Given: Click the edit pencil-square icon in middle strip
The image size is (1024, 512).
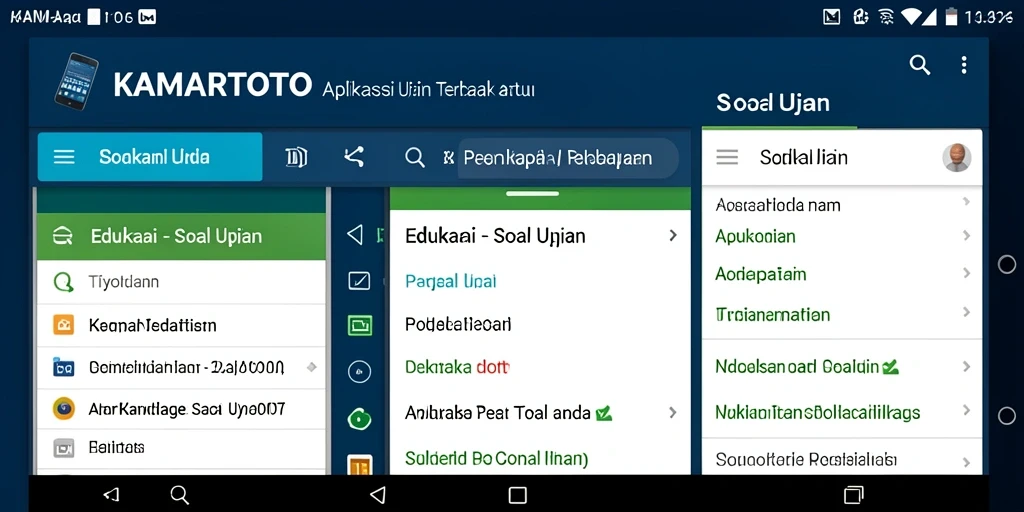Looking at the screenshot, I should click(359, 281).
